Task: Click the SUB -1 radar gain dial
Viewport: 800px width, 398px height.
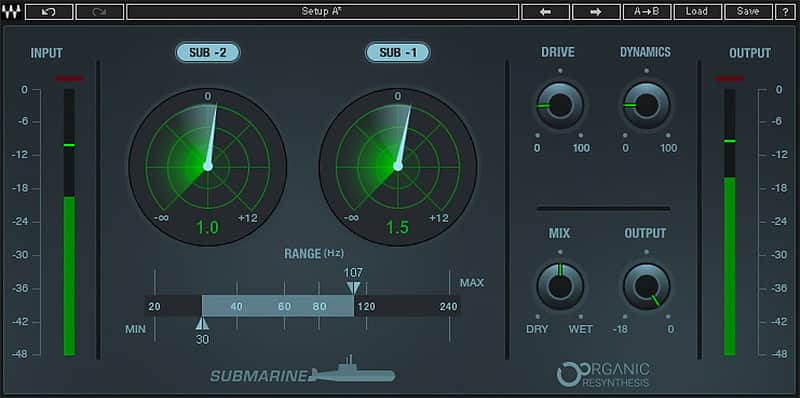Action: pyautogui.click(x=398, y=166)
